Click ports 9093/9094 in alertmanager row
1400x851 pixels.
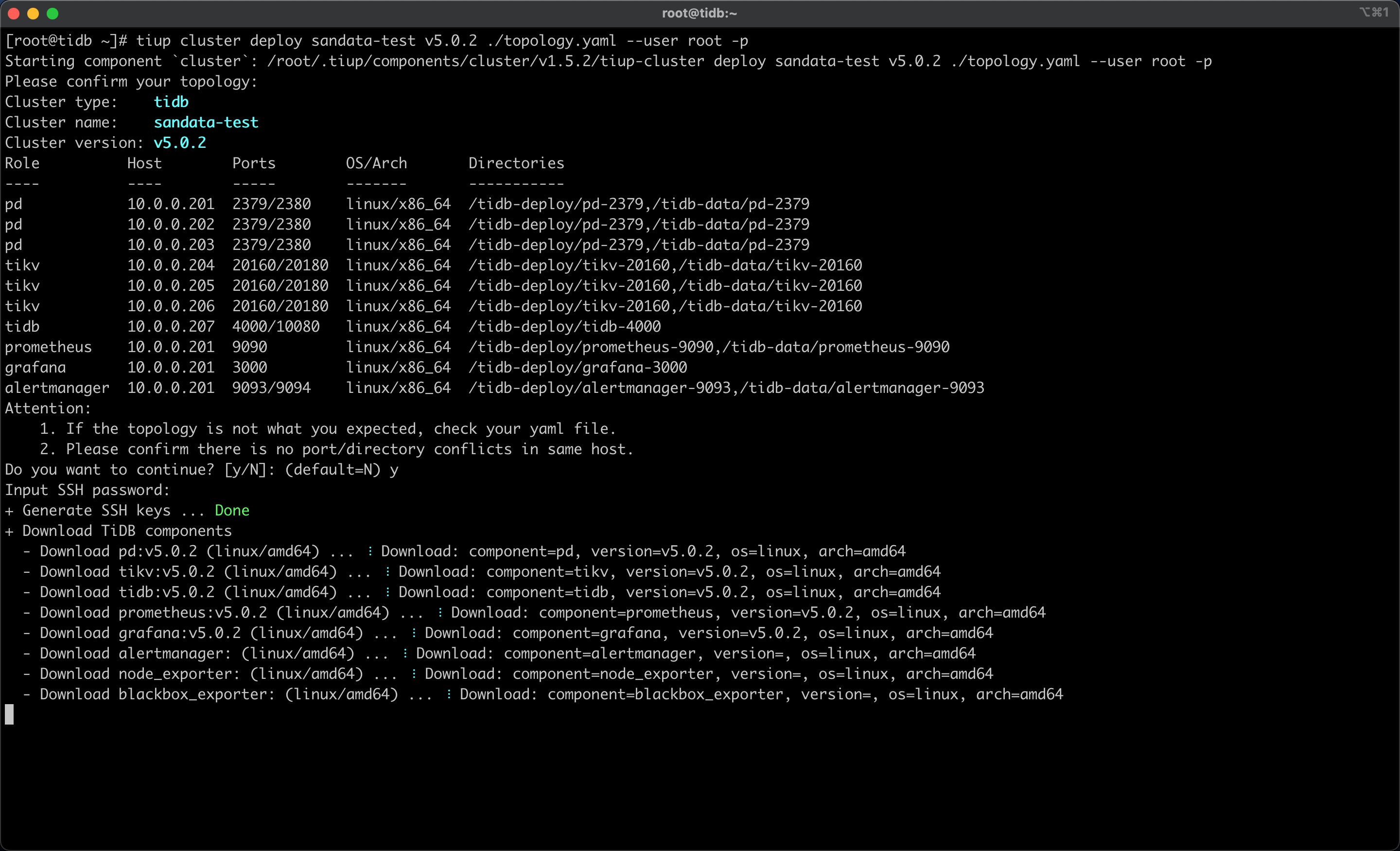pyautogui.click(x=272, y=388)
